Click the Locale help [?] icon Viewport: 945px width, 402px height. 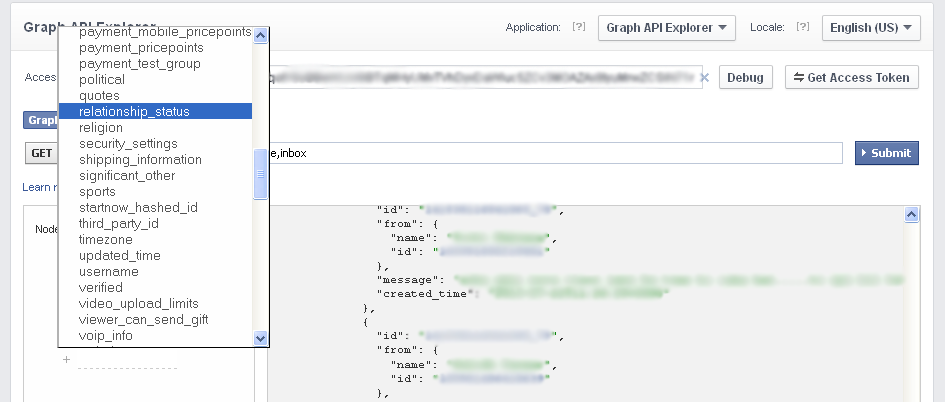point(803,27)
